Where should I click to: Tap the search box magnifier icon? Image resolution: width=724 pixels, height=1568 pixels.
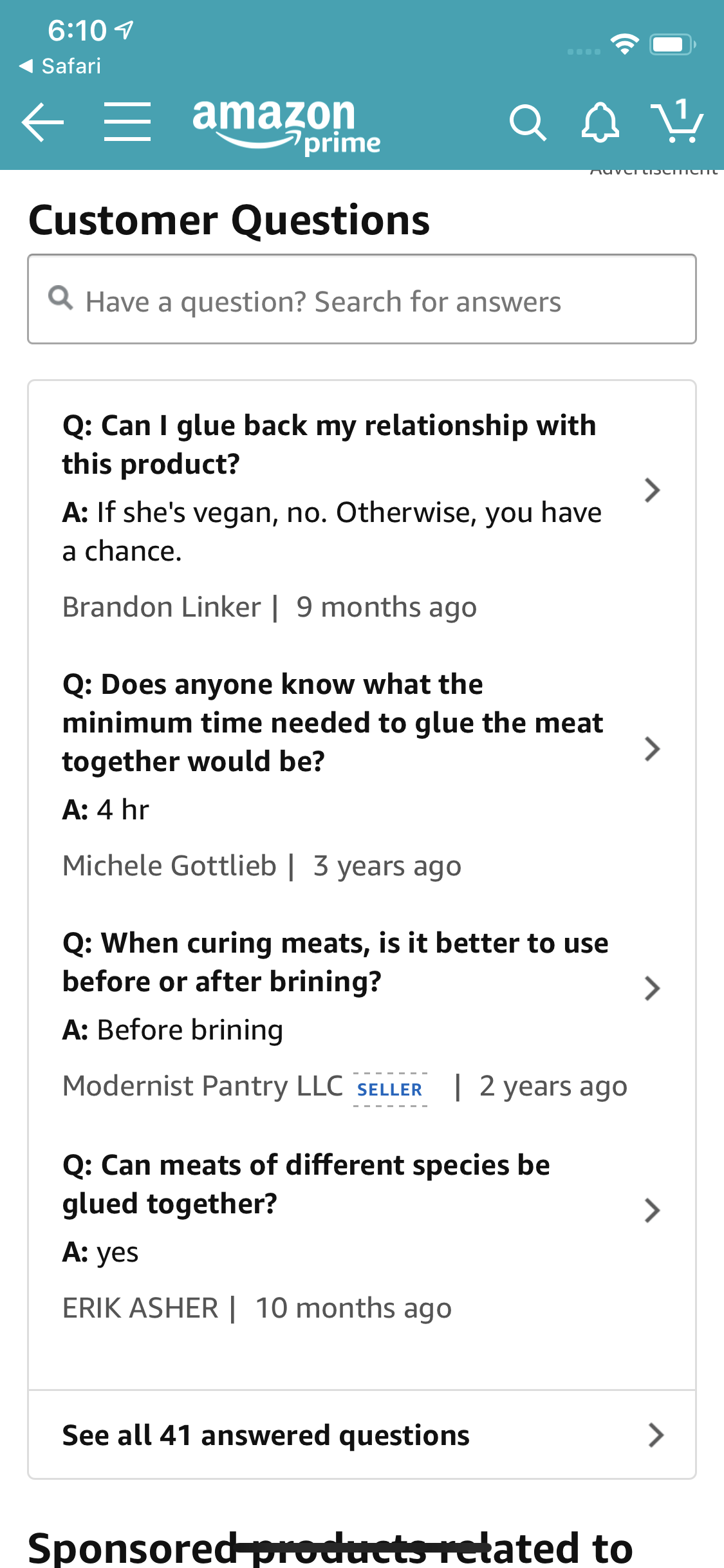pos(60,298)
